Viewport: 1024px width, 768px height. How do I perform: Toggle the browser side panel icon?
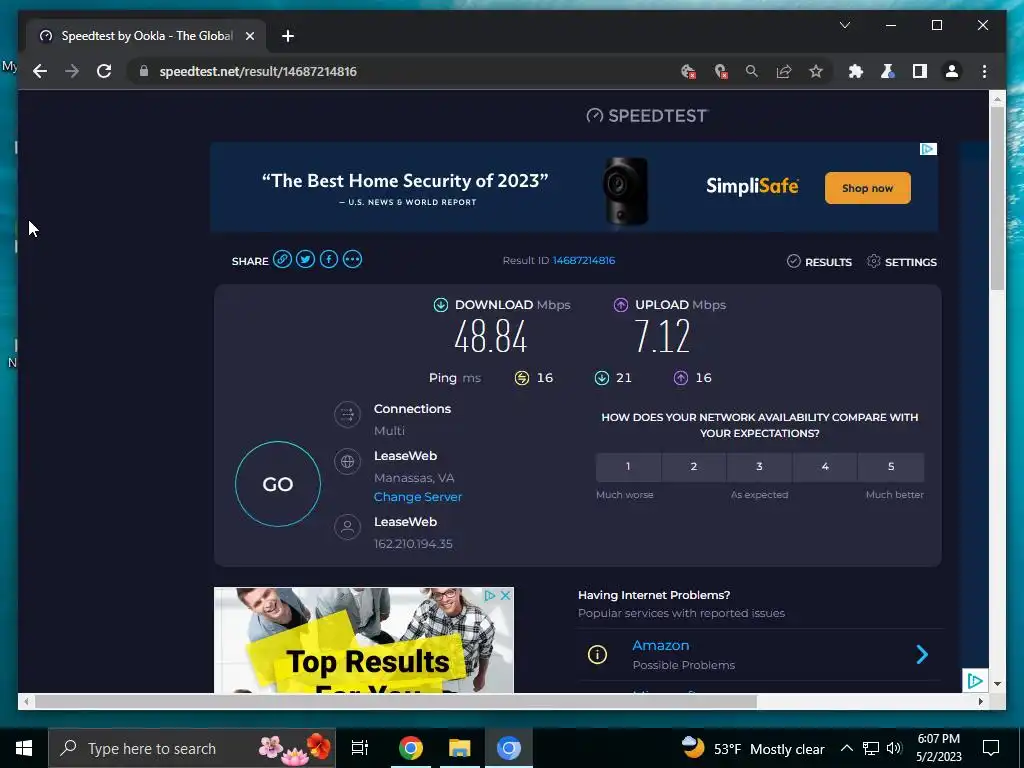click(x=920, y=71)
